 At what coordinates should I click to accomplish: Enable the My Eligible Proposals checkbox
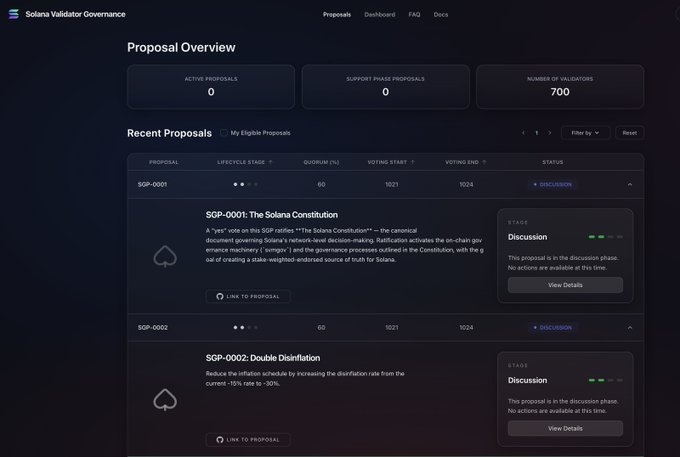pyautogui.click(x=224, y=133)
